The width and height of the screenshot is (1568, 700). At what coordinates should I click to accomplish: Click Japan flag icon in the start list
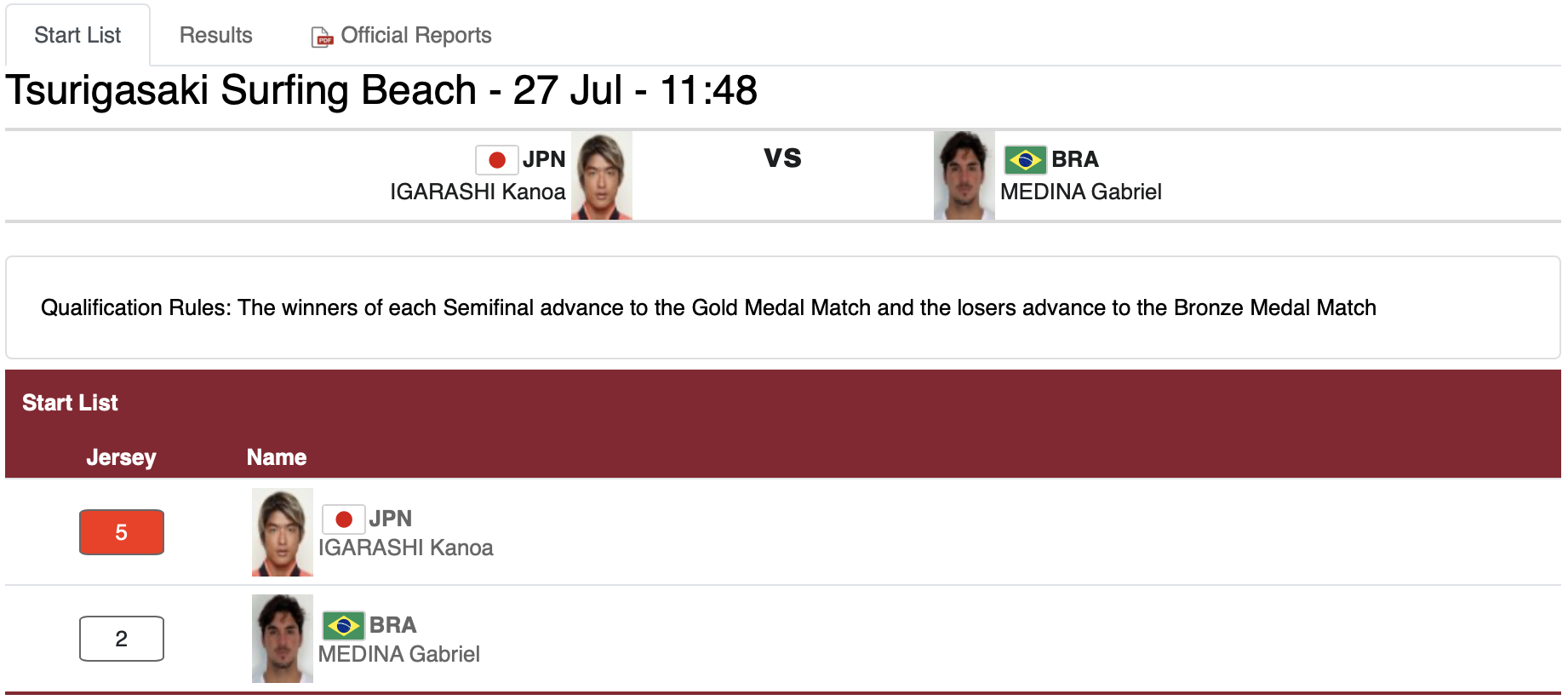click(343, 519)
